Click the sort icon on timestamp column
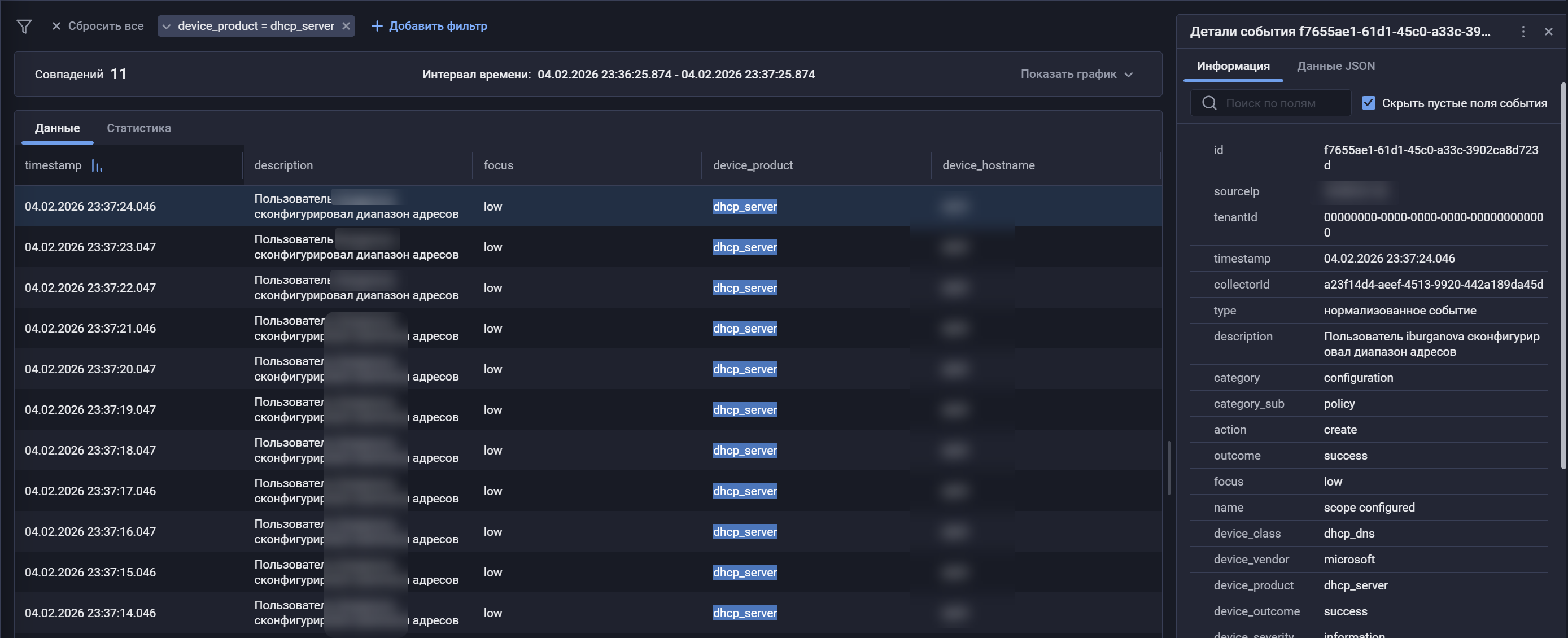 pyautogui.click(x=97, y=165)
